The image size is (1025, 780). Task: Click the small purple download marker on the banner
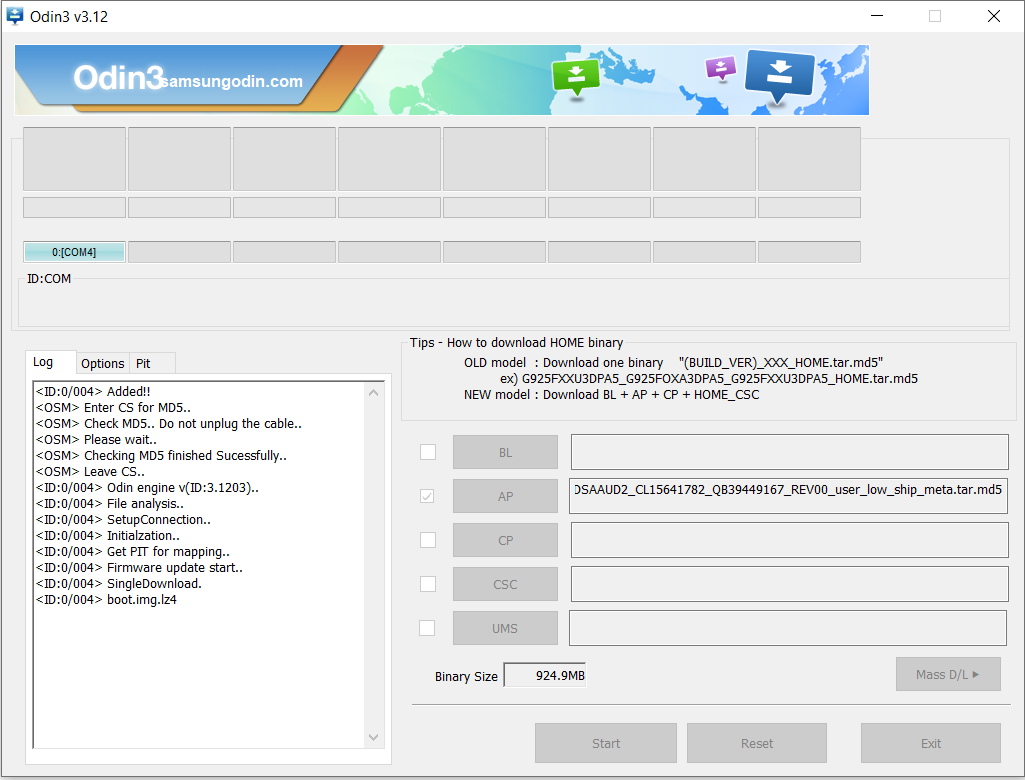721,68
